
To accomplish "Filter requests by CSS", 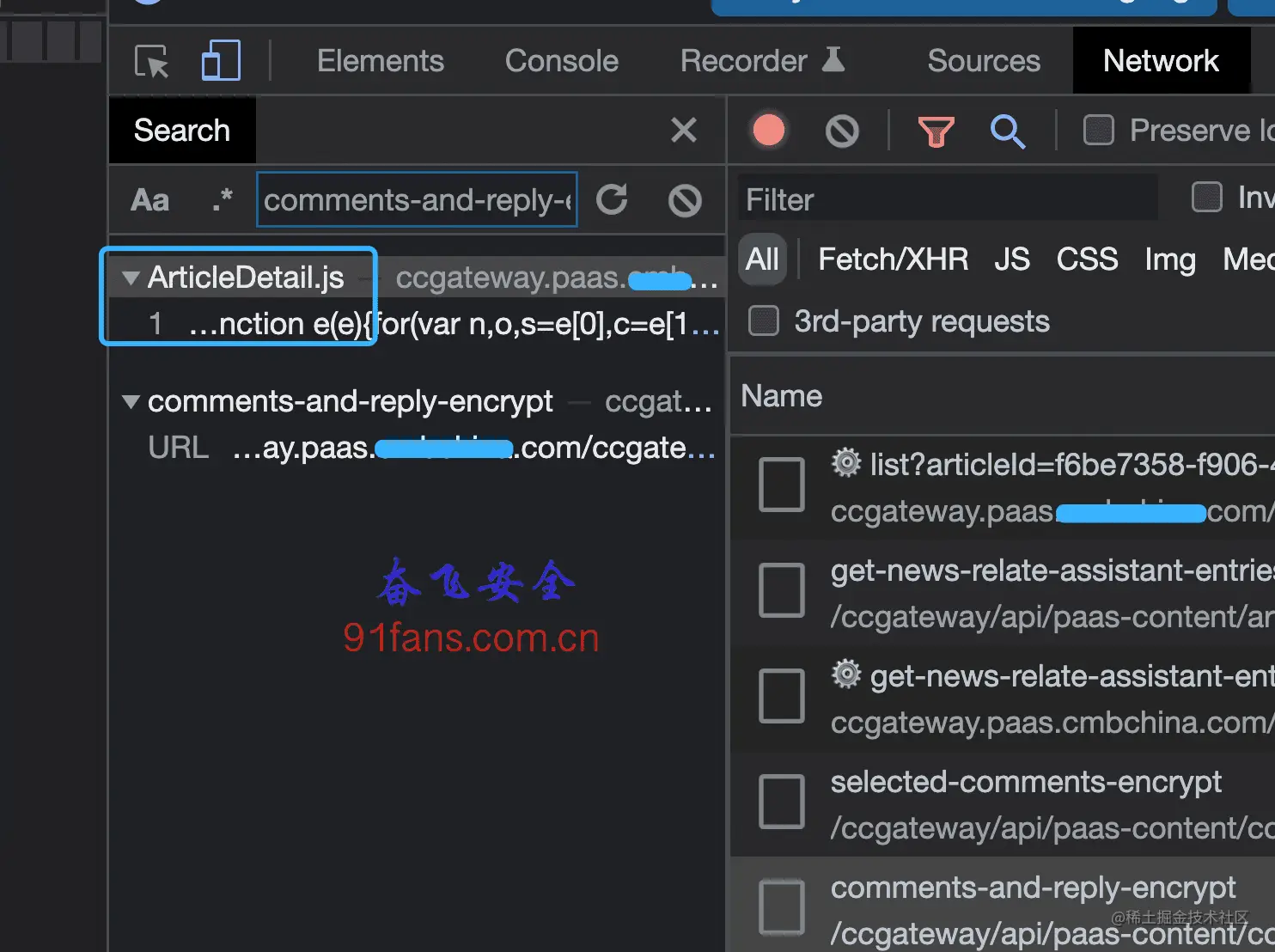I will 1087,259.
